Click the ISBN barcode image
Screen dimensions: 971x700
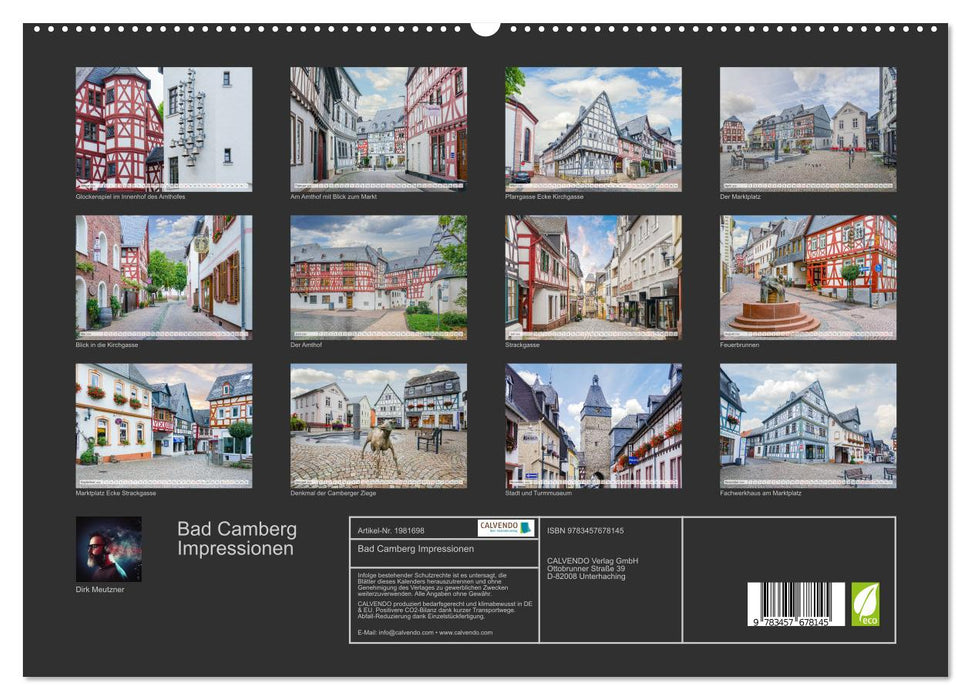(x=795, y=606)
